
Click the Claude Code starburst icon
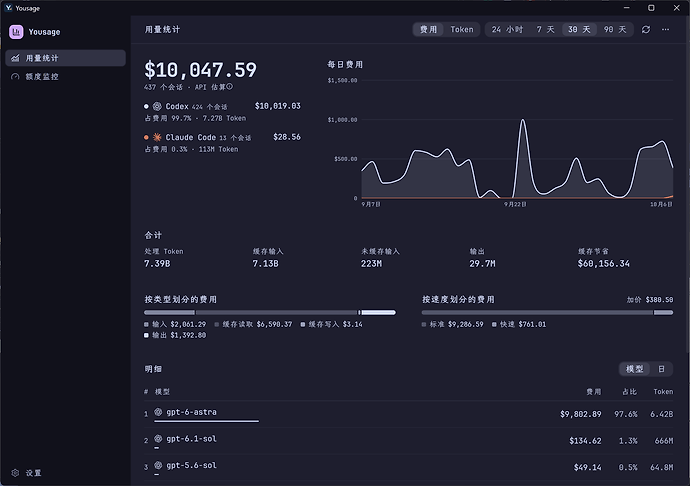157,137
